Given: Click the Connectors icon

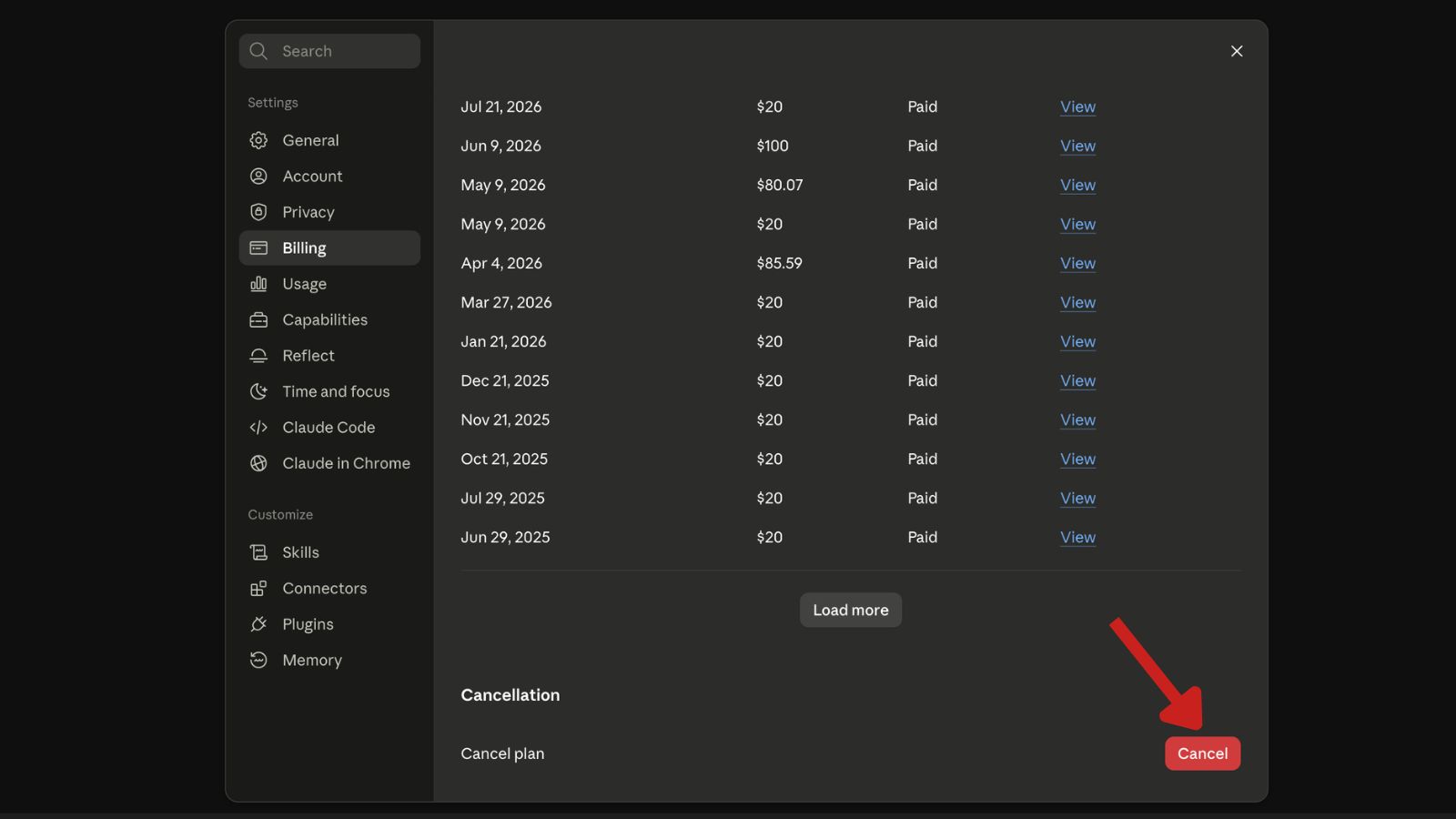Looking at the screenshot, I should point(258,589).
